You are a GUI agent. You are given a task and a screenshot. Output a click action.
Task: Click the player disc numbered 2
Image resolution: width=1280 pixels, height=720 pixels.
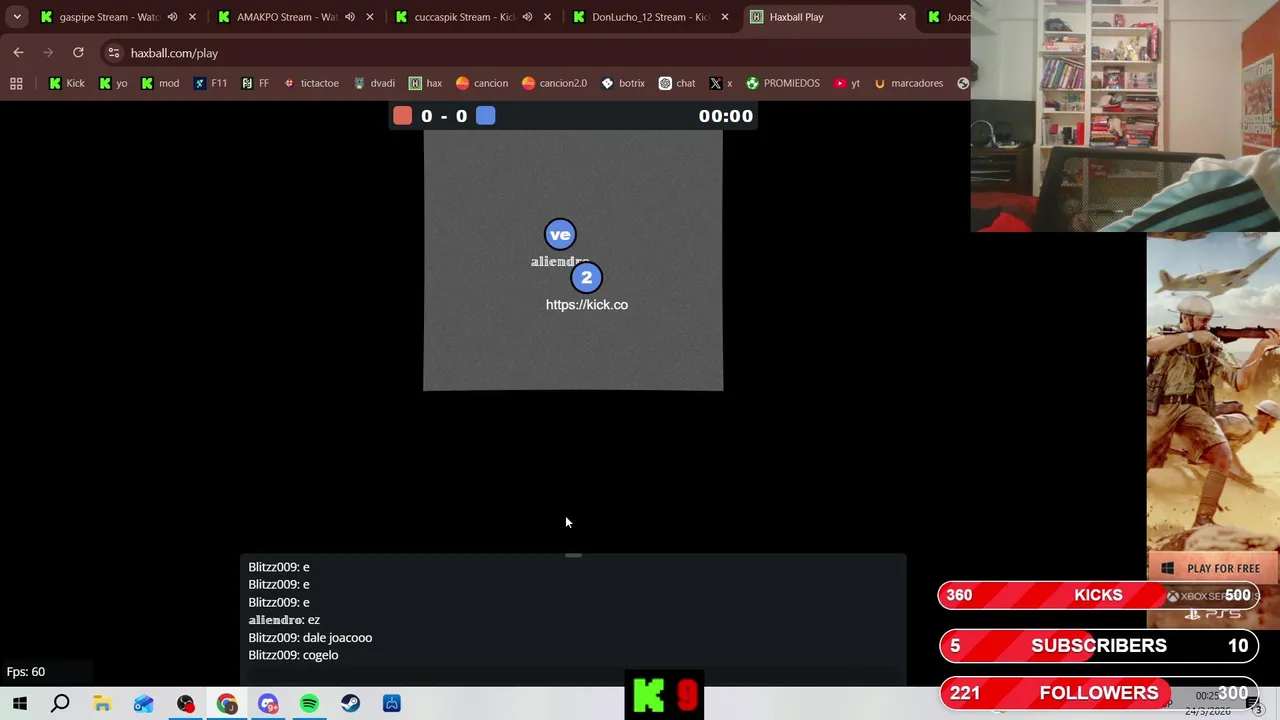587,277
